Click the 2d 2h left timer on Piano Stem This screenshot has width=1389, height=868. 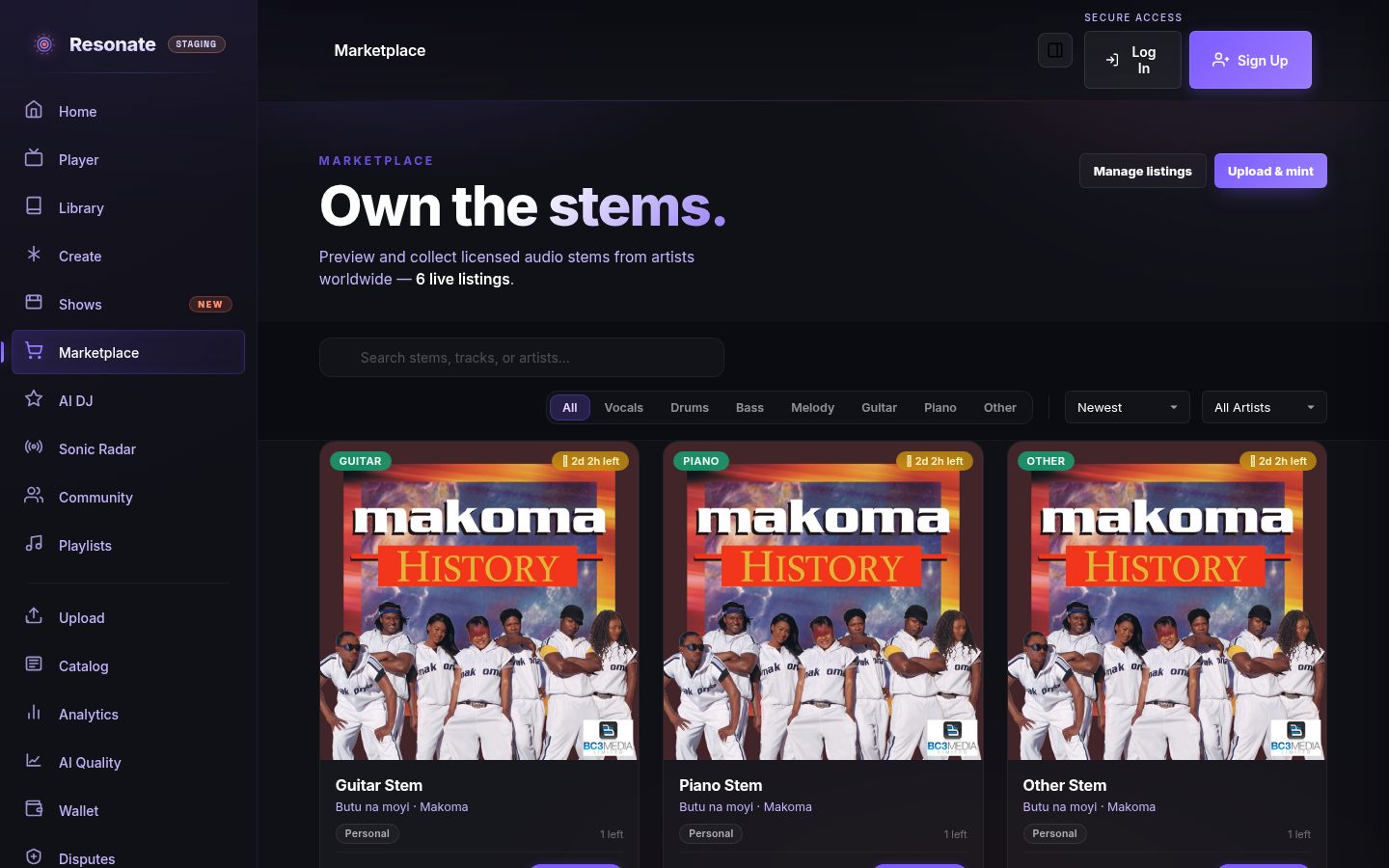(x=935, y=461)
